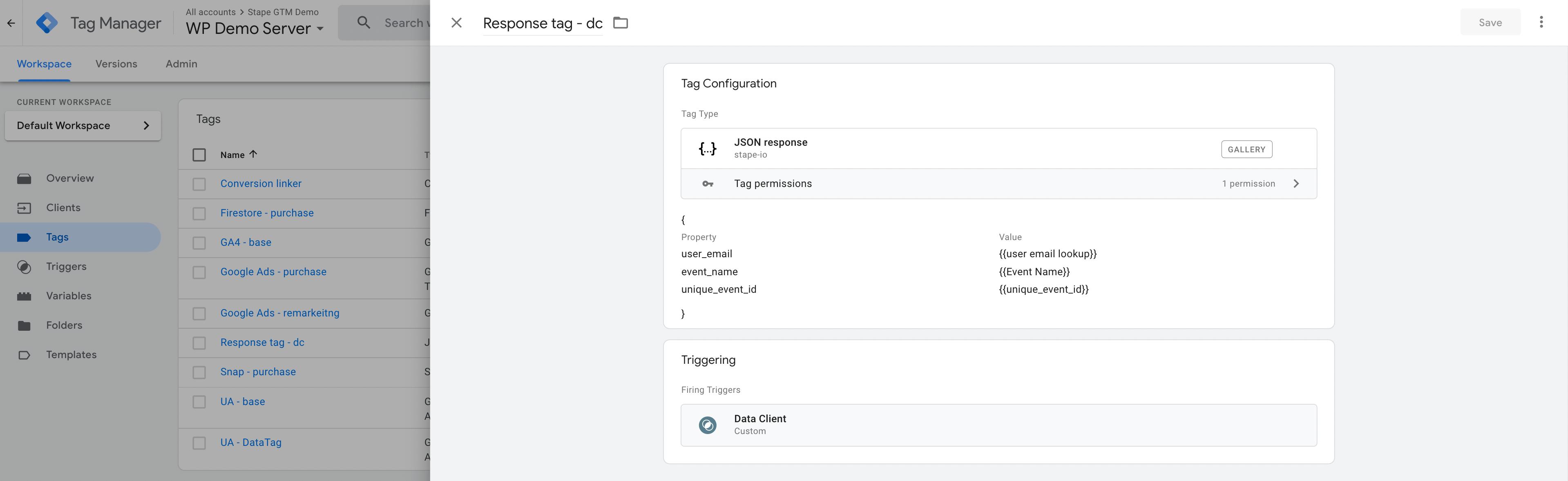
Task: Click the folder icon next to tag name
Action: 620,22
